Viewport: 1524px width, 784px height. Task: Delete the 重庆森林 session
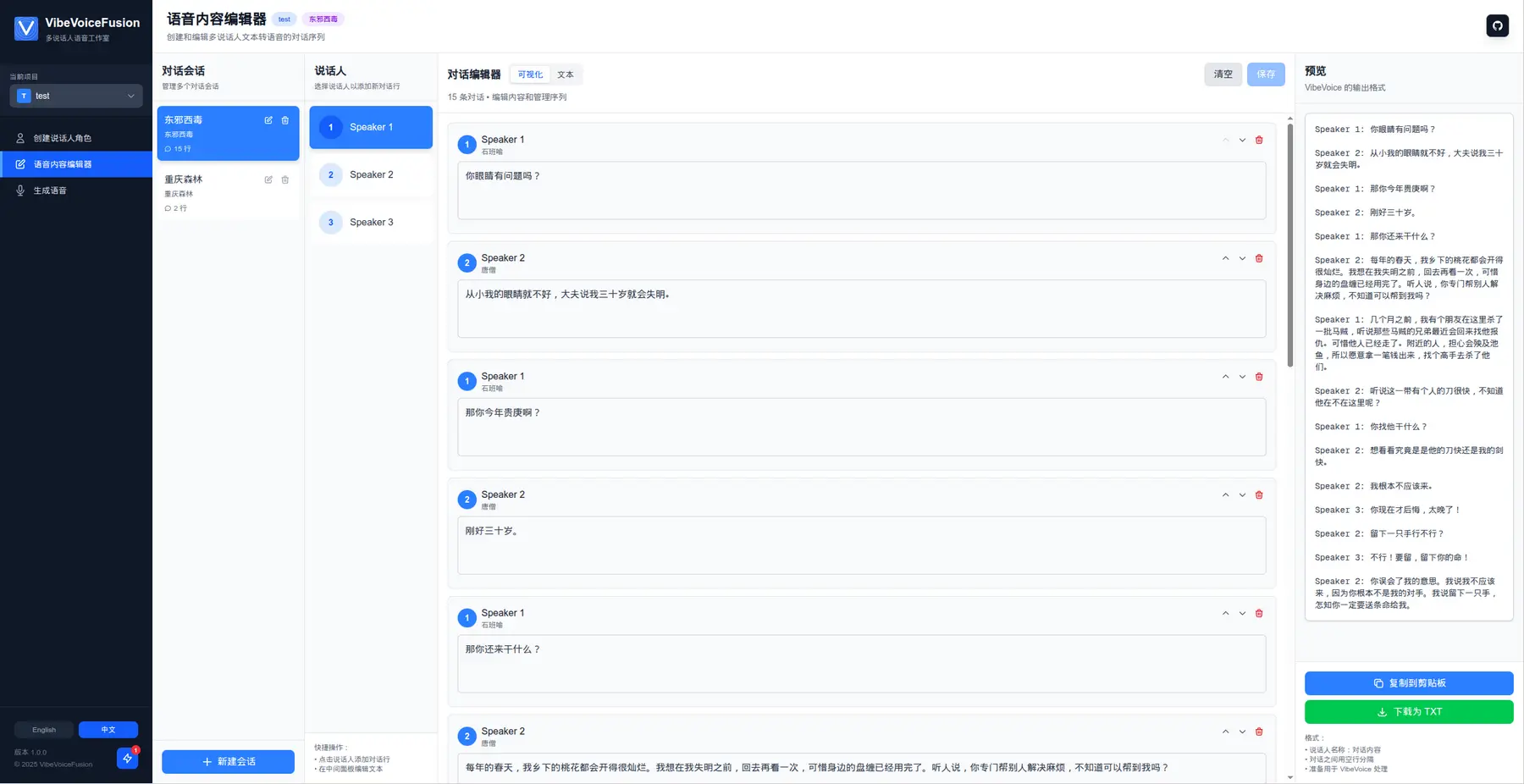coord(285,179)
